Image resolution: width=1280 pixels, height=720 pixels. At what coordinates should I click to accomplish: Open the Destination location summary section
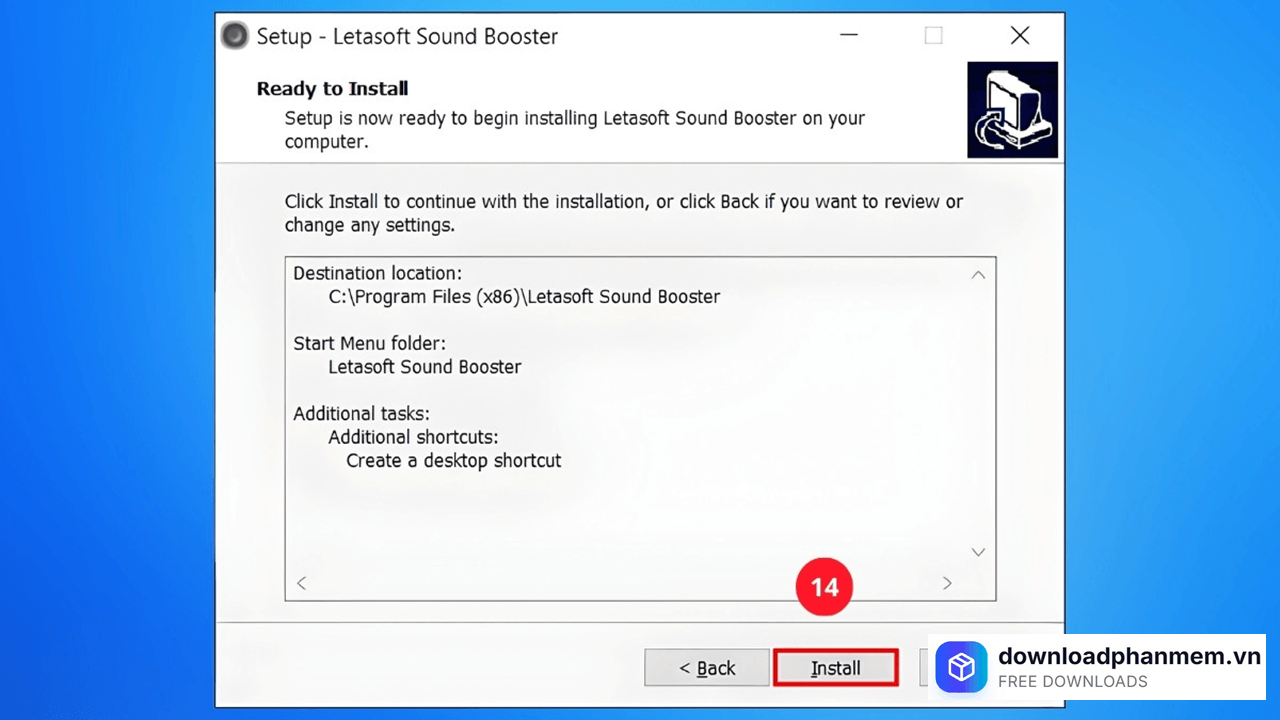coord(377,272)
